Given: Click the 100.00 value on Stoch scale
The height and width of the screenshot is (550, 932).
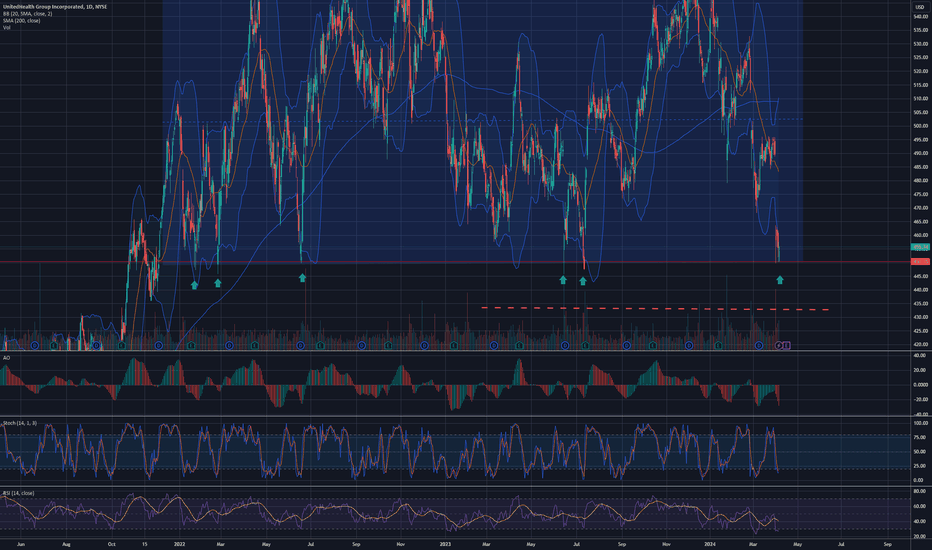Looking at the screenshot, I should pyautogui.click(x=920, y=423).
